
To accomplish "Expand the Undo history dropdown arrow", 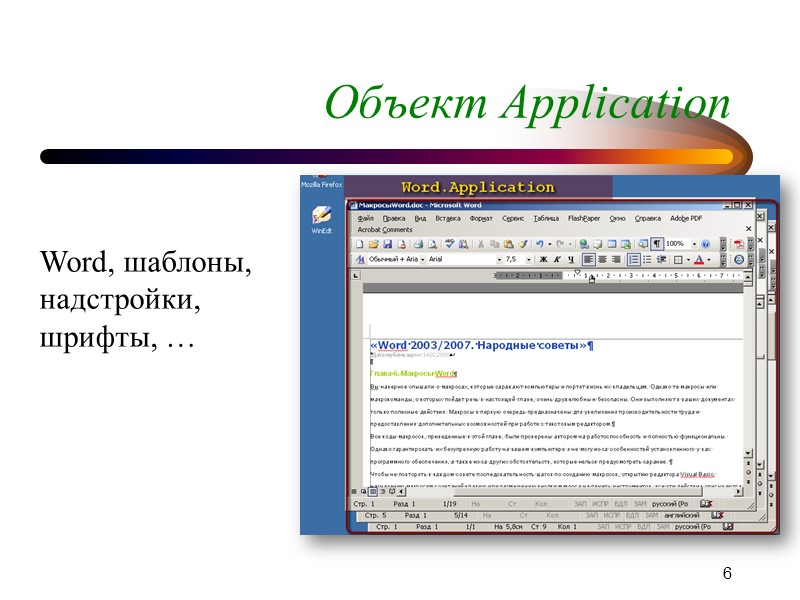I will coord(549,244).
